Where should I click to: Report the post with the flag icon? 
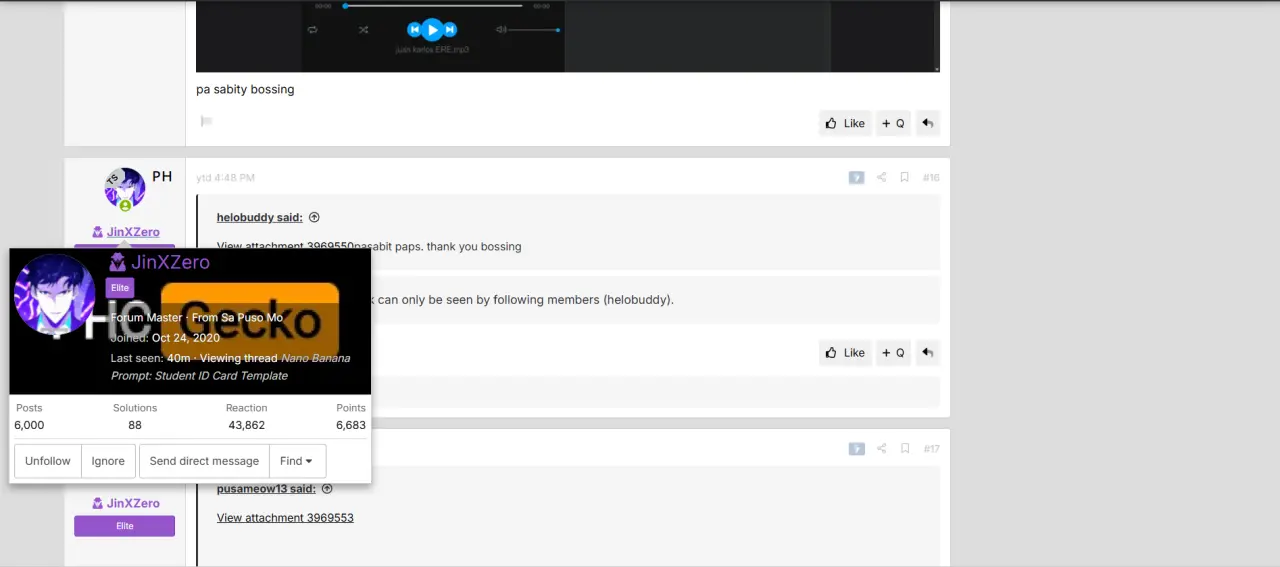coord(206,121)
